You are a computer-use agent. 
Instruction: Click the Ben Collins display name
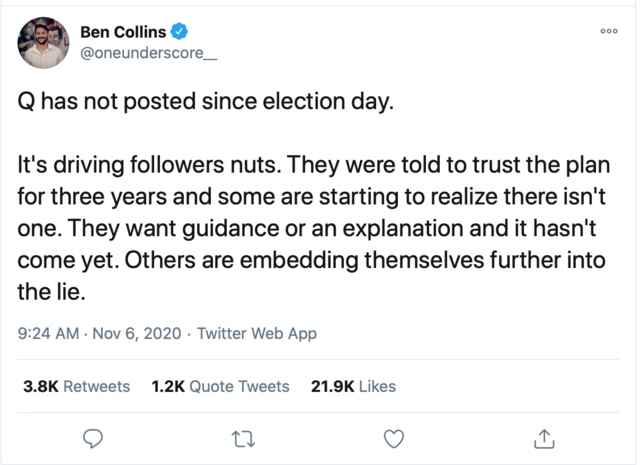[x=122, y=31]
